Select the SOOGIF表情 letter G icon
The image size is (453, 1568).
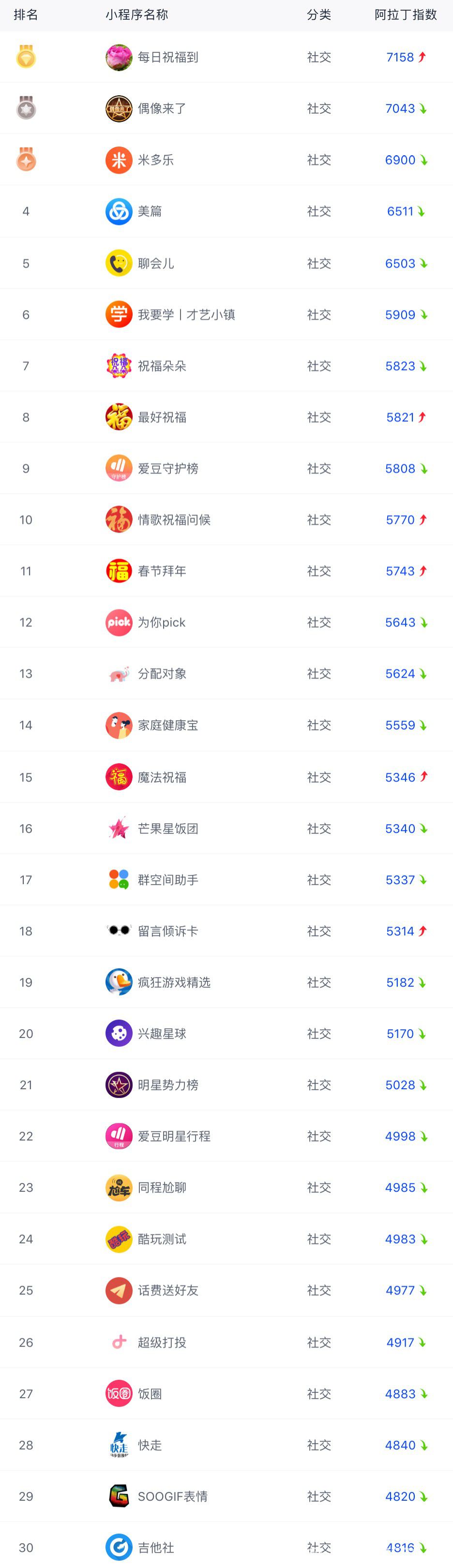pos(119,1495)
